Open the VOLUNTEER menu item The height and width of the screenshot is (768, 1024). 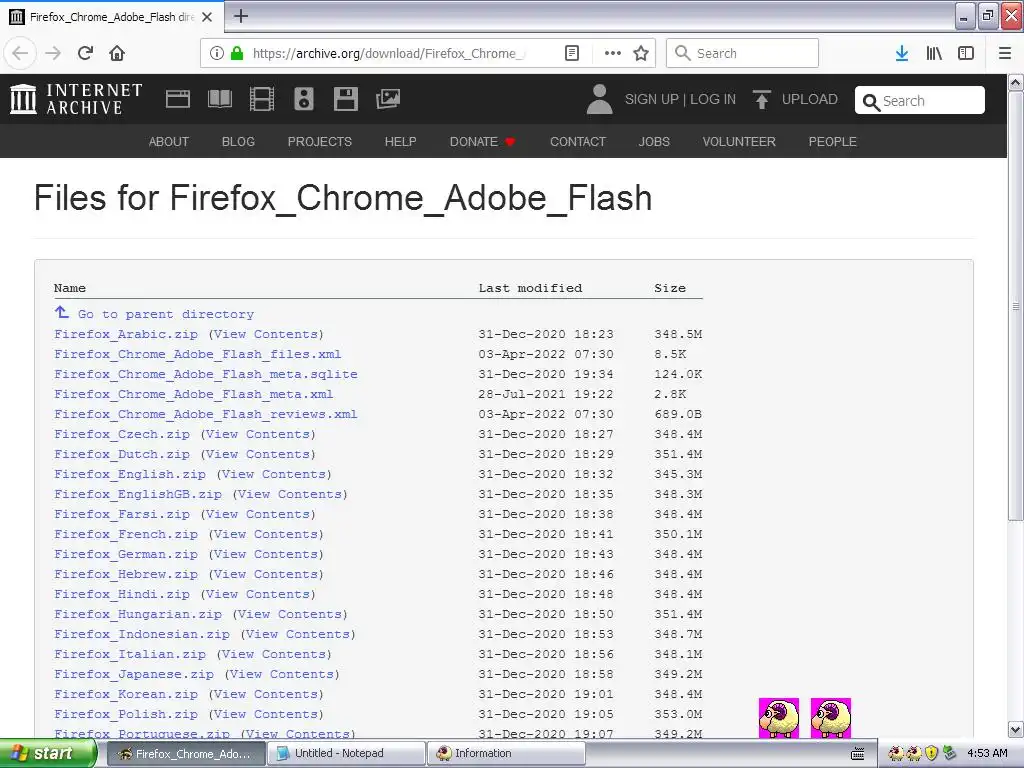[x=739, y=142]
